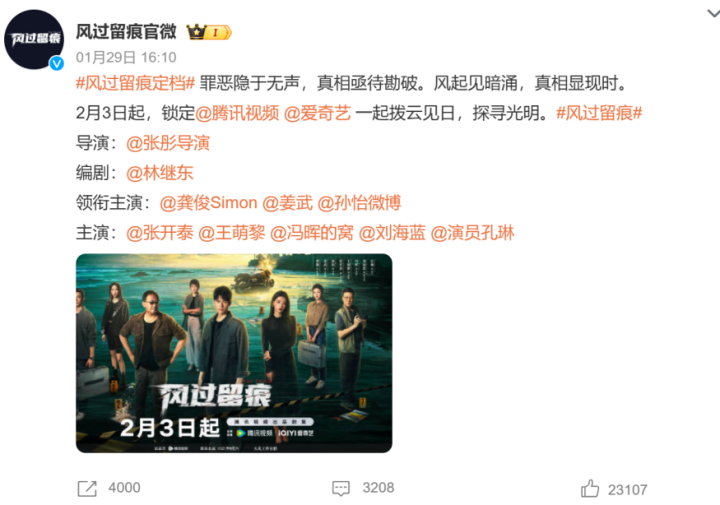This screenshot has height=505, width=720.
Task: Open screenwriter @林继东 profile link
Action: point(160,173)
